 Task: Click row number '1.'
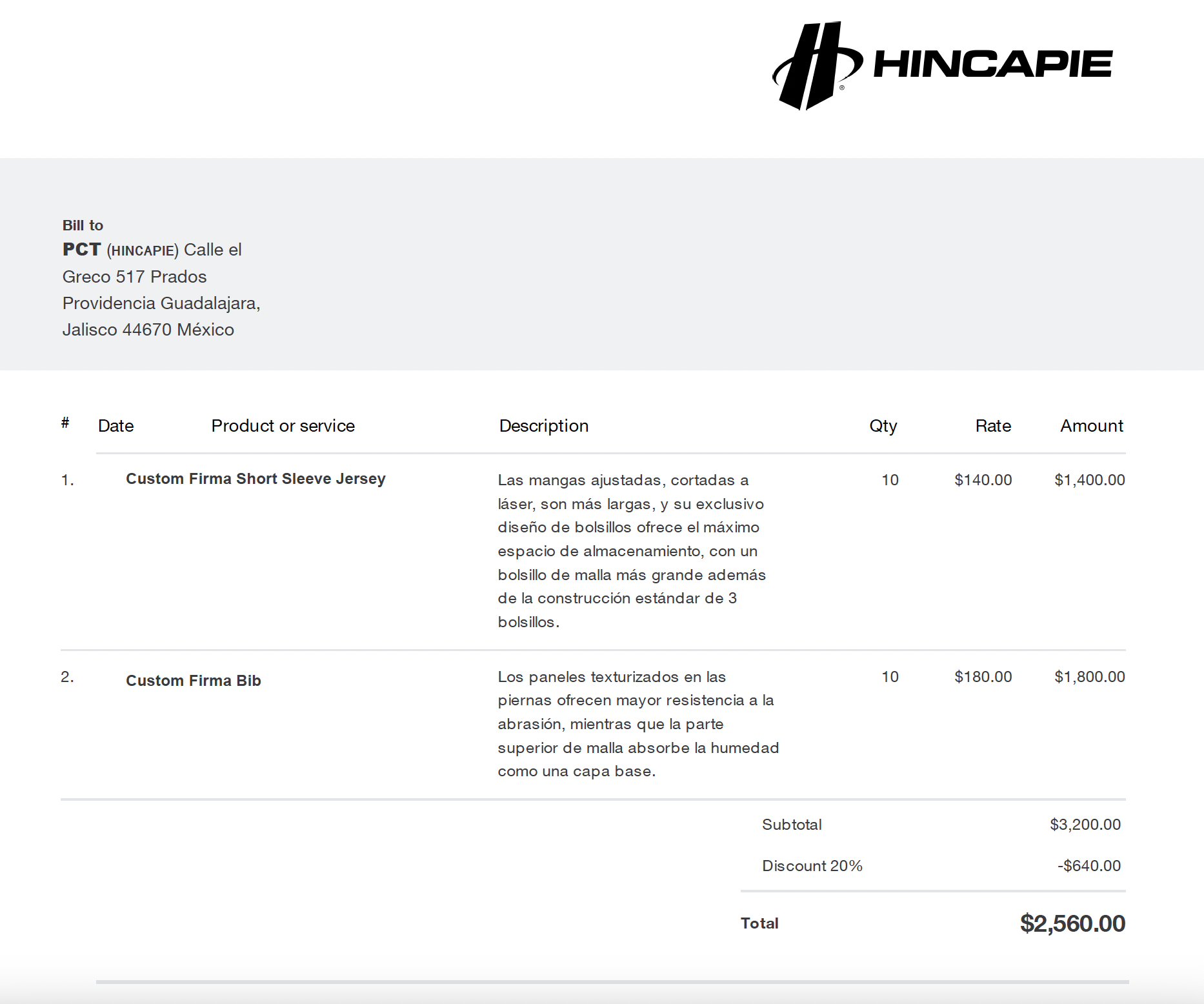[68, 480]
